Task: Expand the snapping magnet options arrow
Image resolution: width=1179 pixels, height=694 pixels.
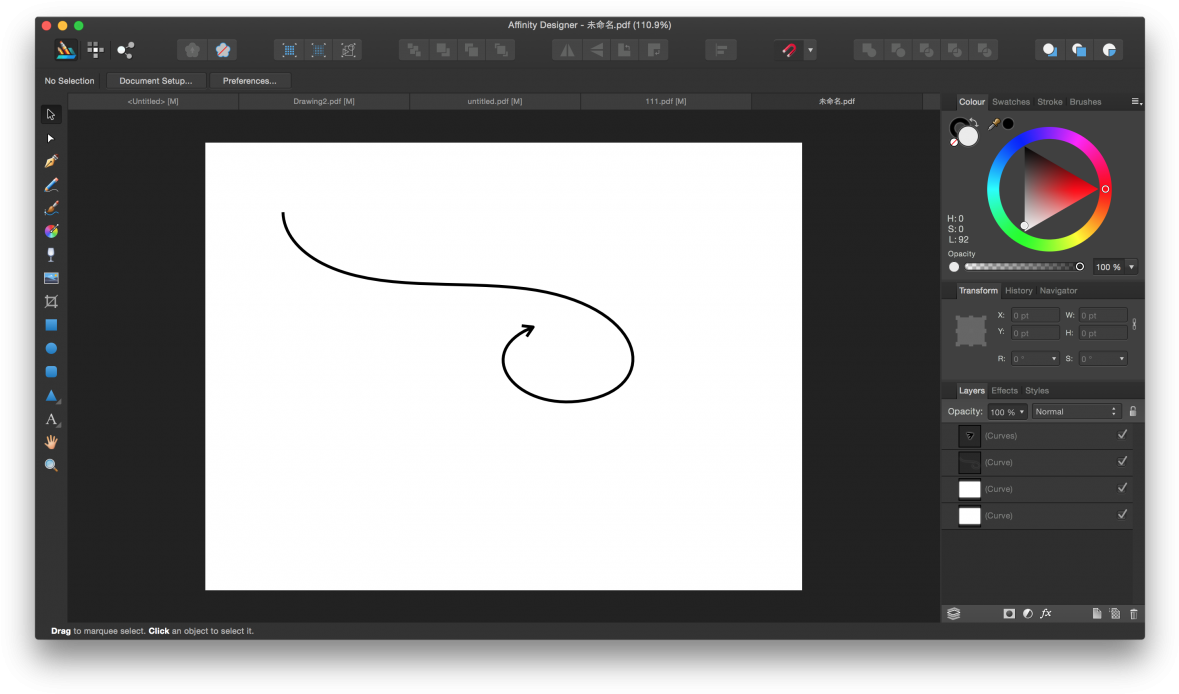Action: click(x=810, y=50)
